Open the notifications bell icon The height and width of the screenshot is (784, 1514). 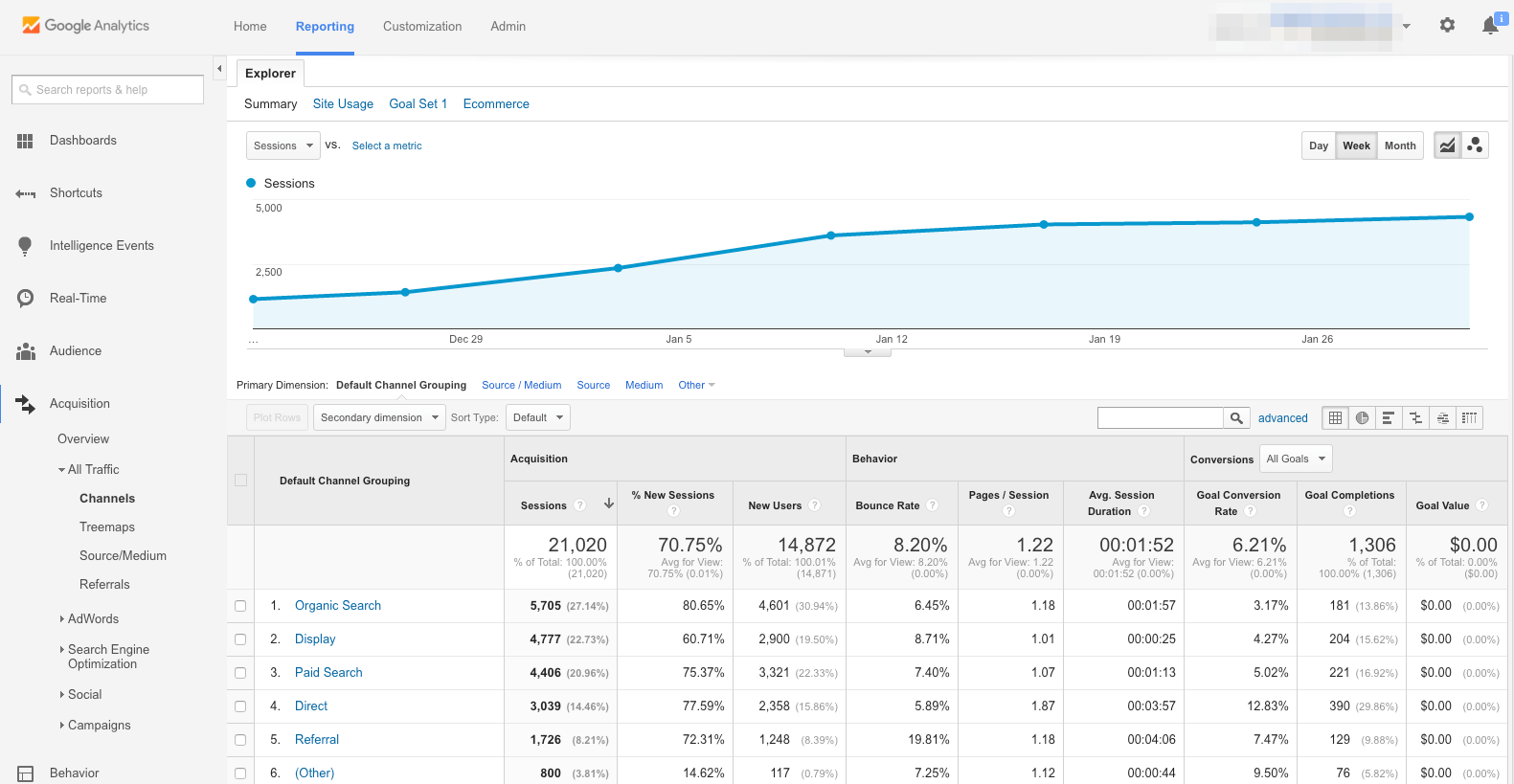pyautogui.click(x=1491, y=26)
